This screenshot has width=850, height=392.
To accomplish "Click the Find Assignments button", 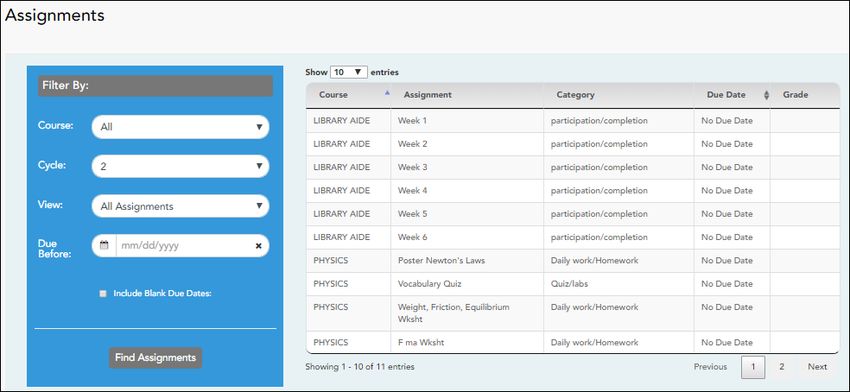I will tap(156, 358).
